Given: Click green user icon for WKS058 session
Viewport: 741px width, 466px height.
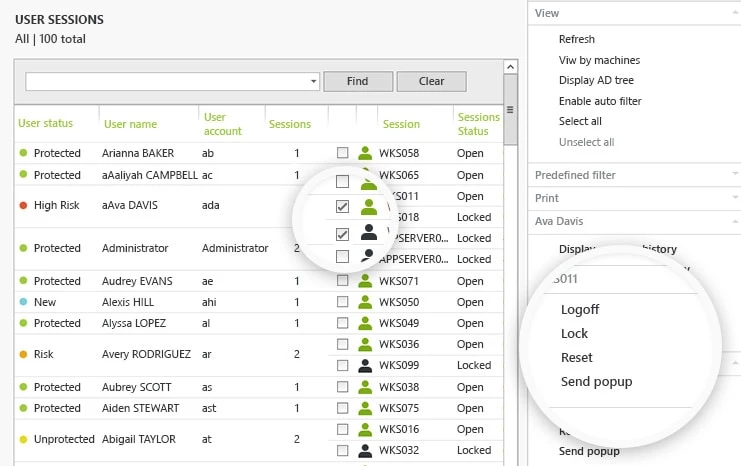Looking at the screenshot, I should pyautogui.click(x=365, y=154).
